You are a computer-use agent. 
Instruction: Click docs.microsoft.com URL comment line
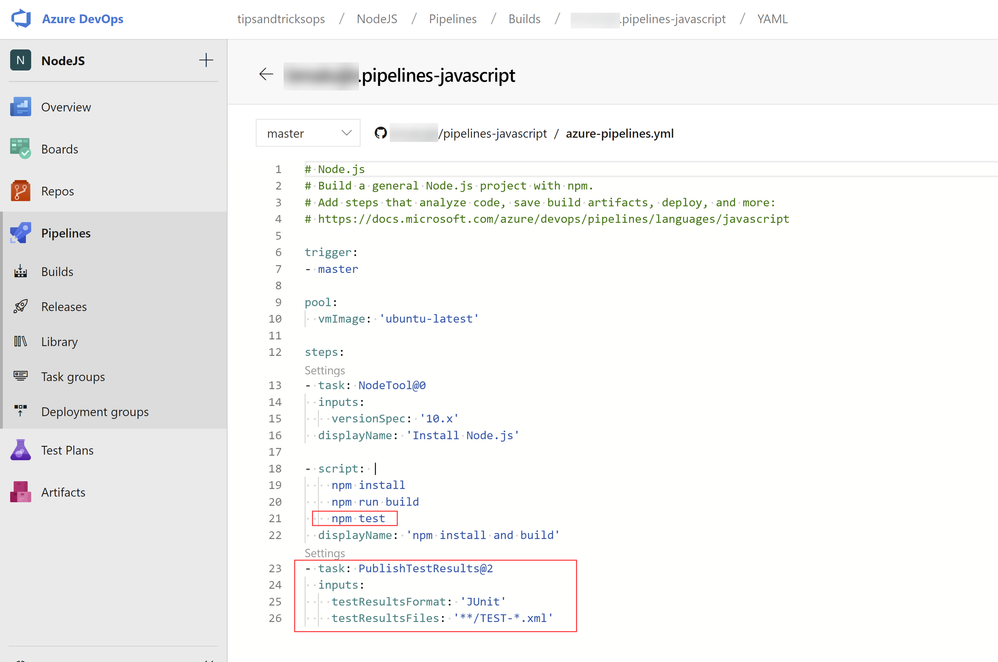547,219
